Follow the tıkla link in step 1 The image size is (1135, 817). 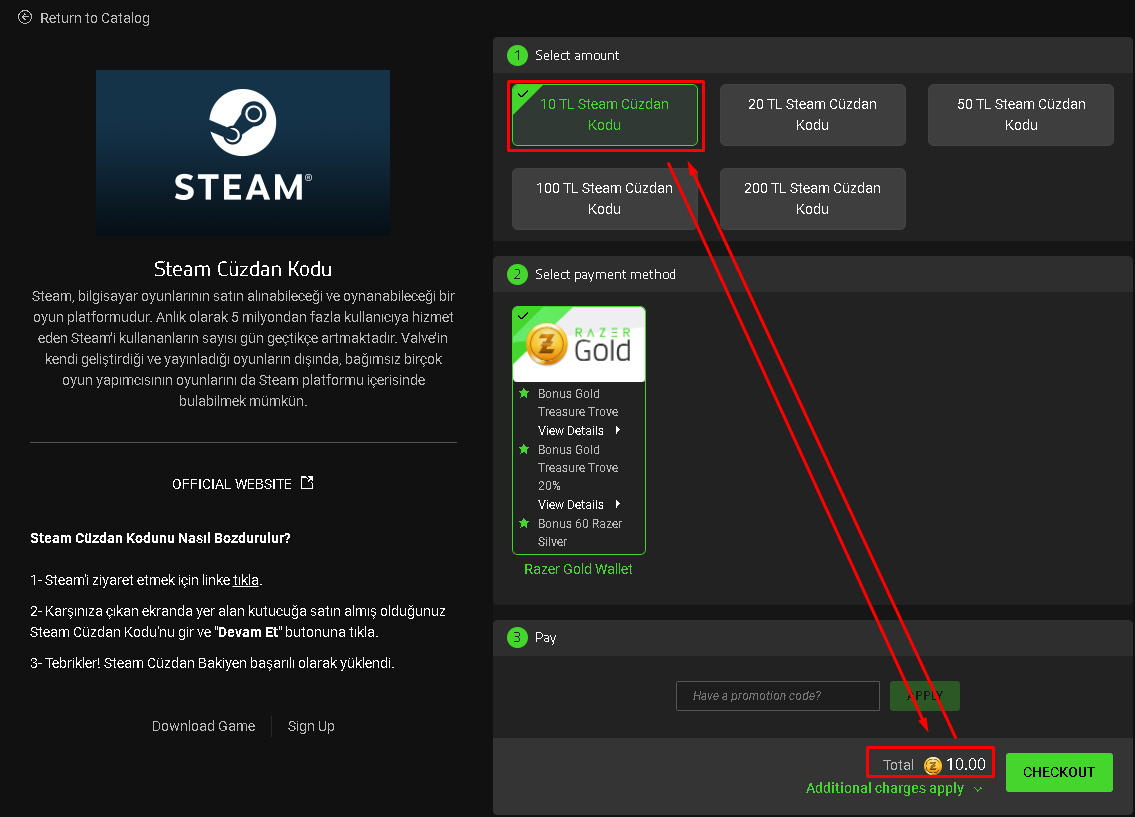(x=245, y=580)
